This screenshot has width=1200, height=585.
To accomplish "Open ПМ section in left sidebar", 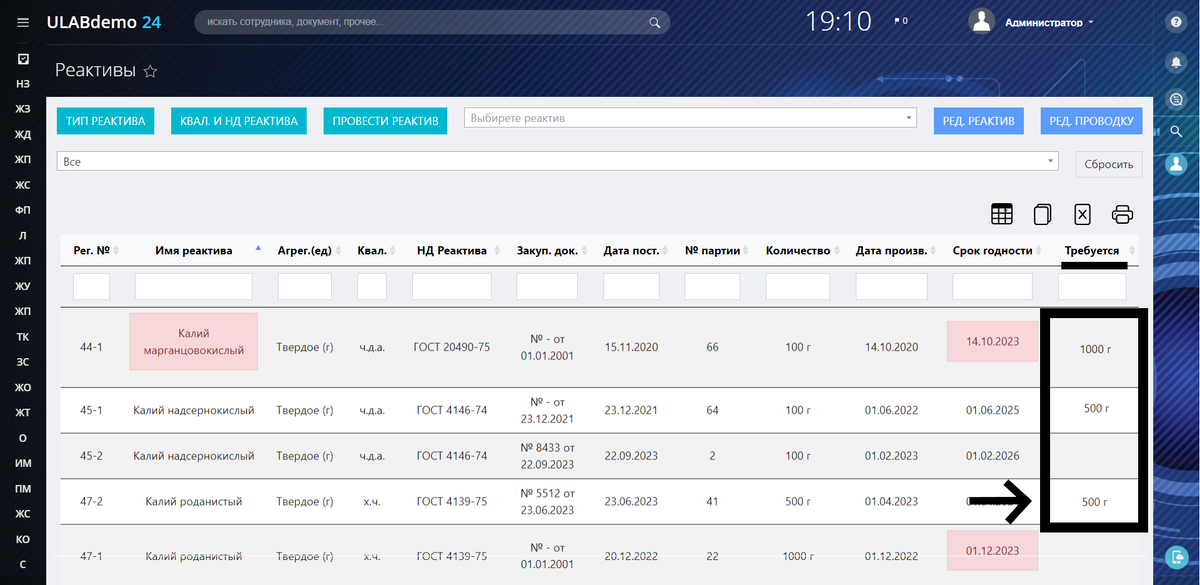I will pos(23,489).
